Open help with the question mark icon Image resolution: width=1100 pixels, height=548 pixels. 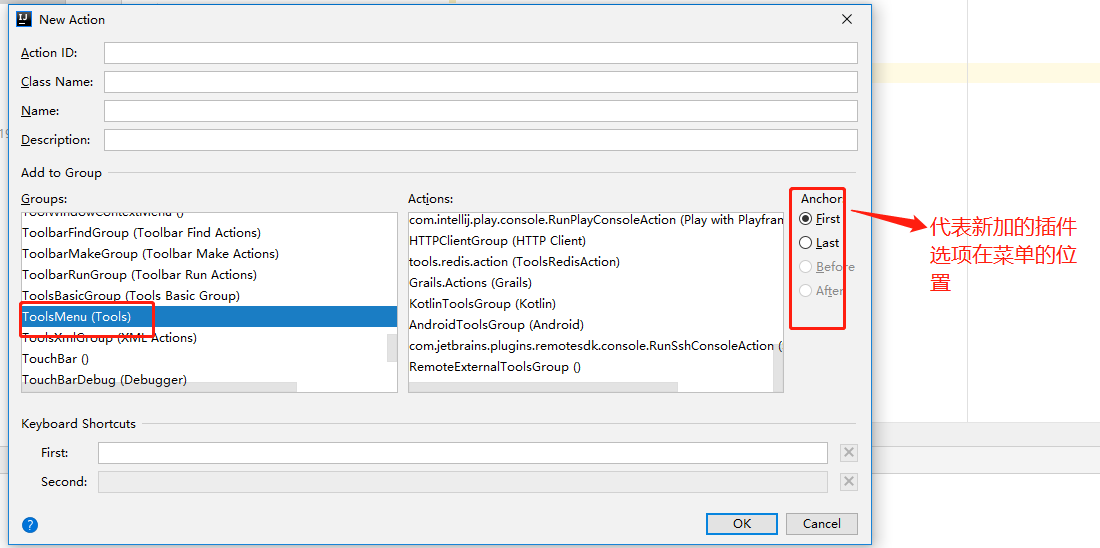point(30,525)
